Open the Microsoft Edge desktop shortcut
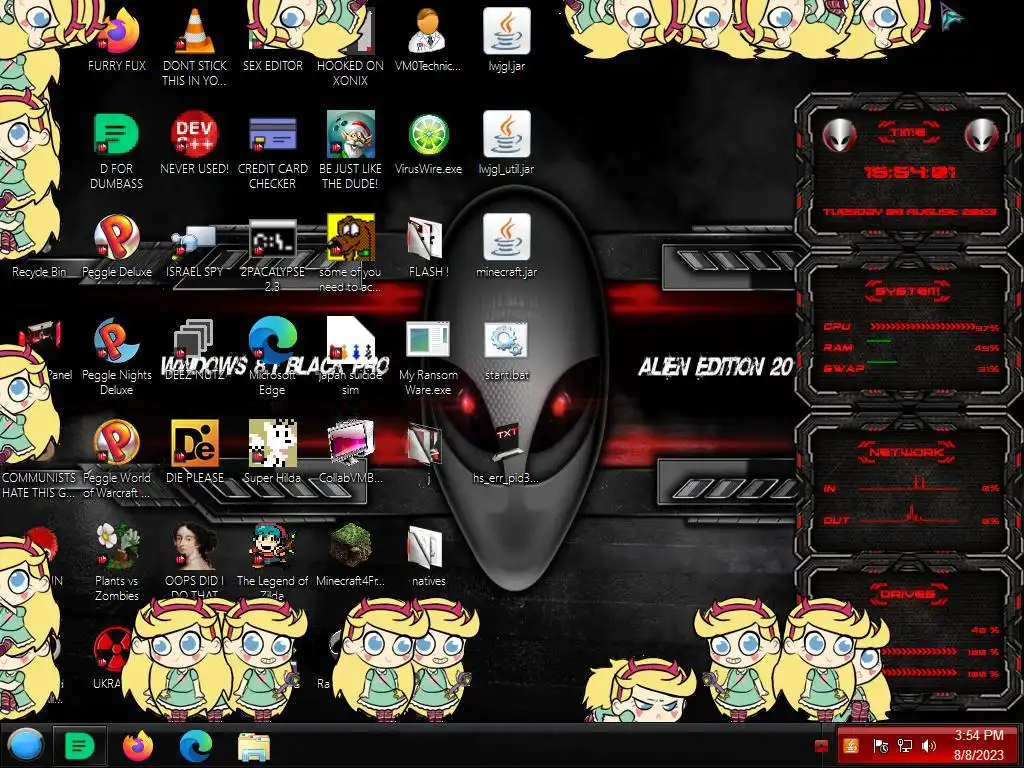 click(x=272, y=341)
